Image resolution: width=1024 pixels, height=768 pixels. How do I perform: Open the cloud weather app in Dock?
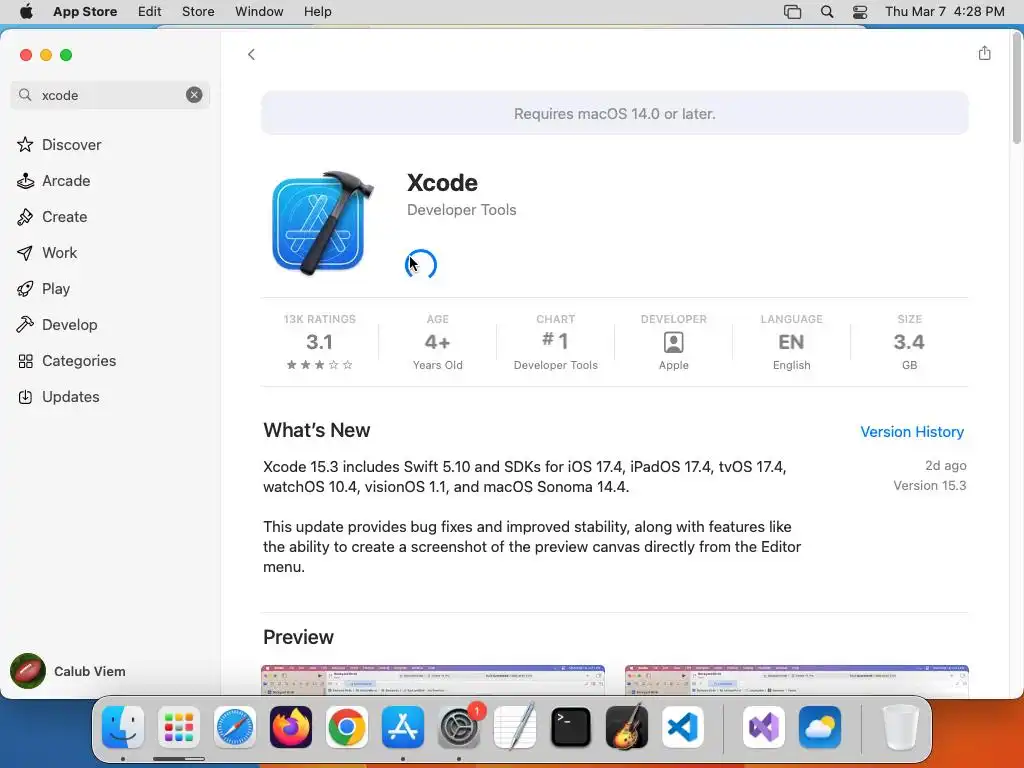pos(820,726)
